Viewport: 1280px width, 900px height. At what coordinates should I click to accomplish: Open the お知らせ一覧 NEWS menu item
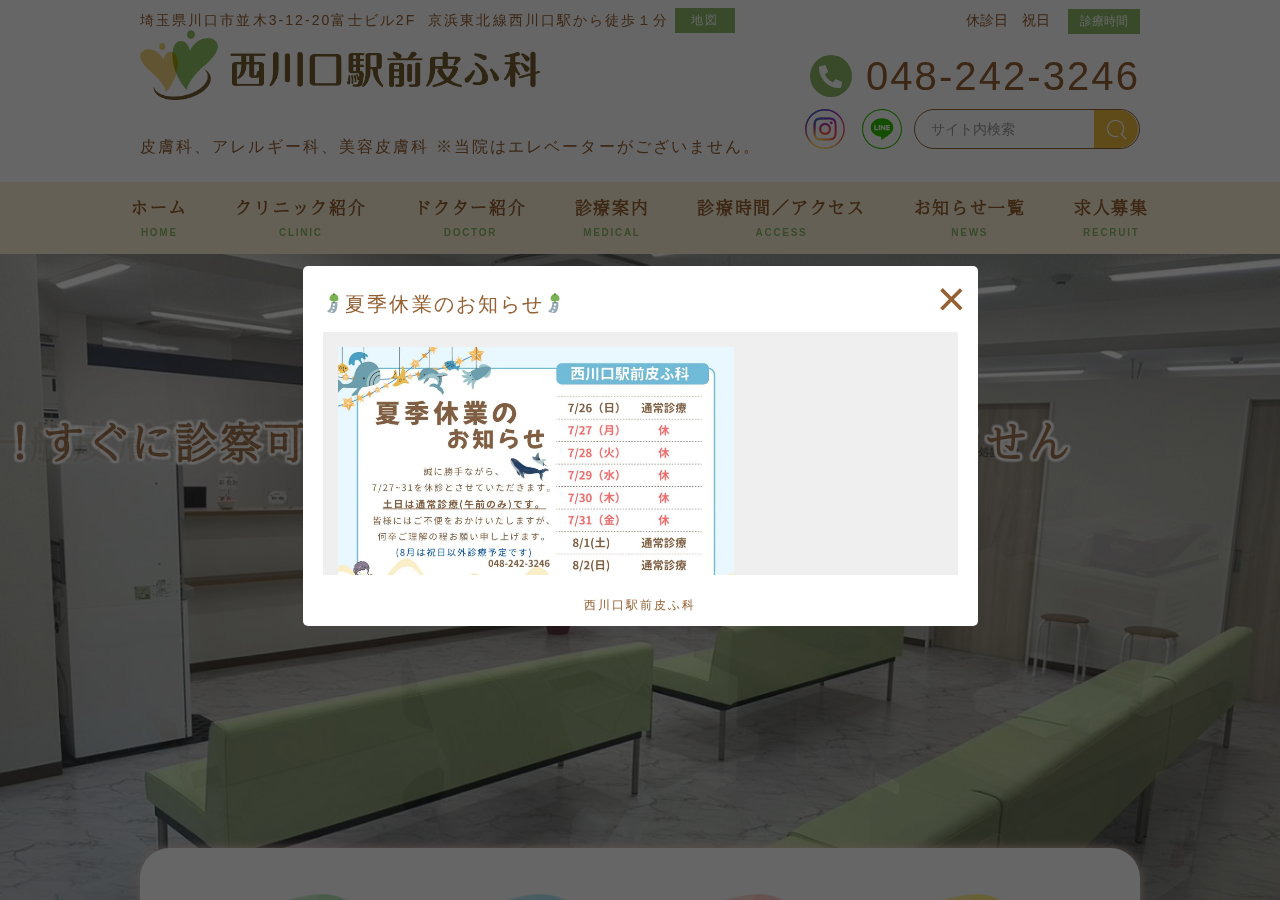[x=970, y=217]
